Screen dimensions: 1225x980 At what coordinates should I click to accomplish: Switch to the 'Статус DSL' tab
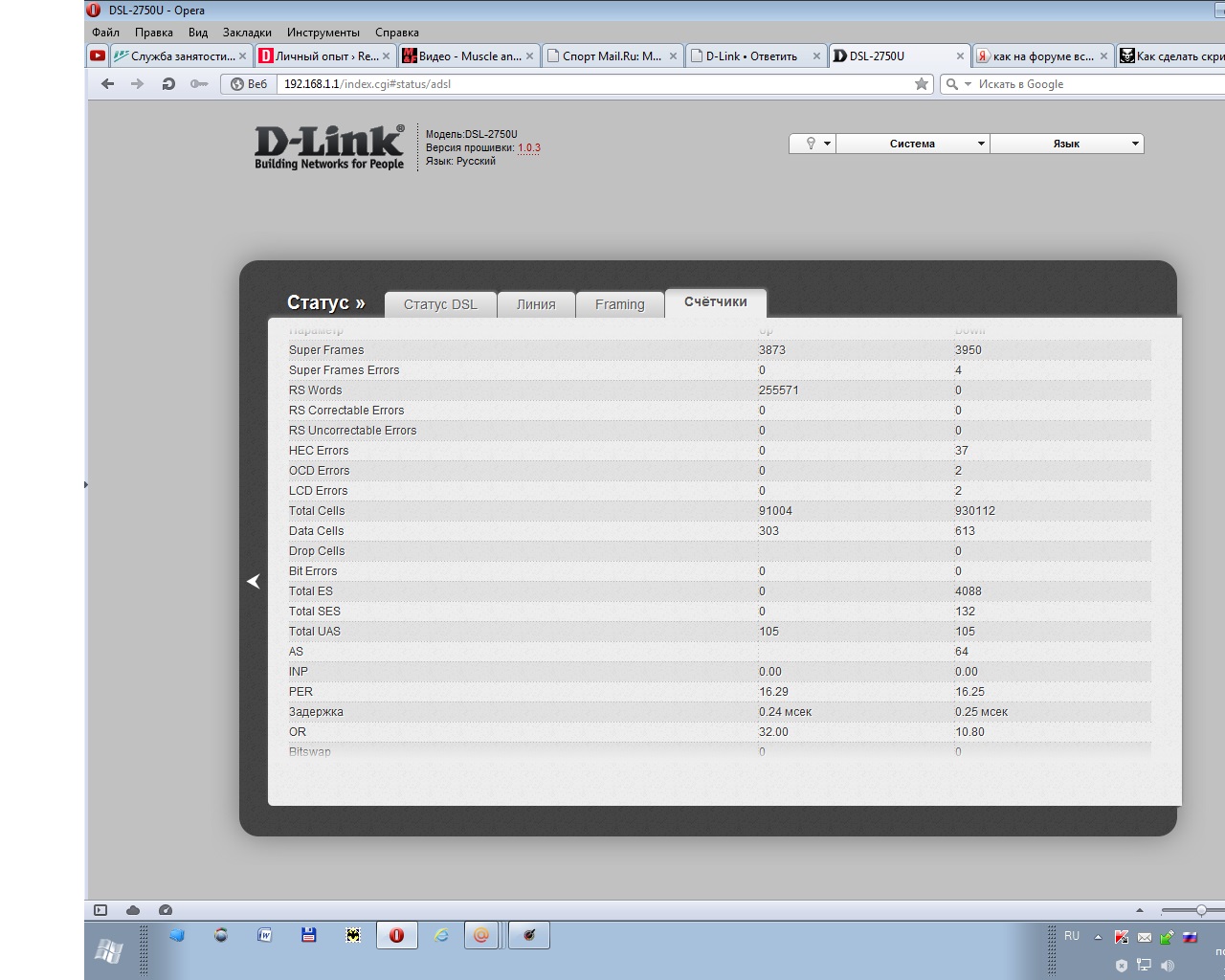(x=440, y=304)
